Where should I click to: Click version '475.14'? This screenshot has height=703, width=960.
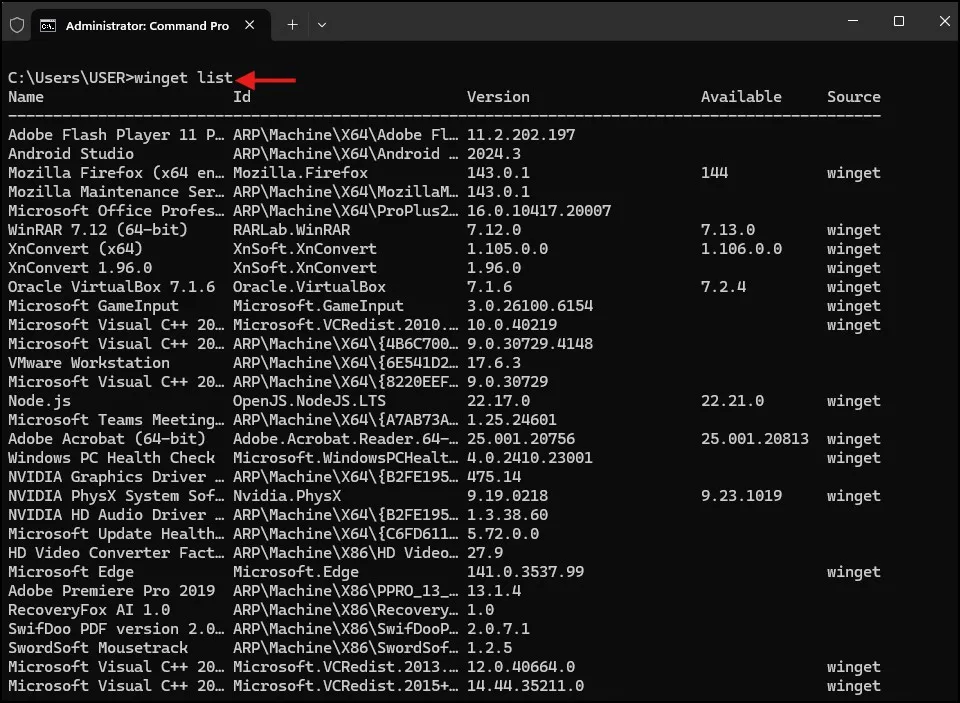click(x=494, y=476)
